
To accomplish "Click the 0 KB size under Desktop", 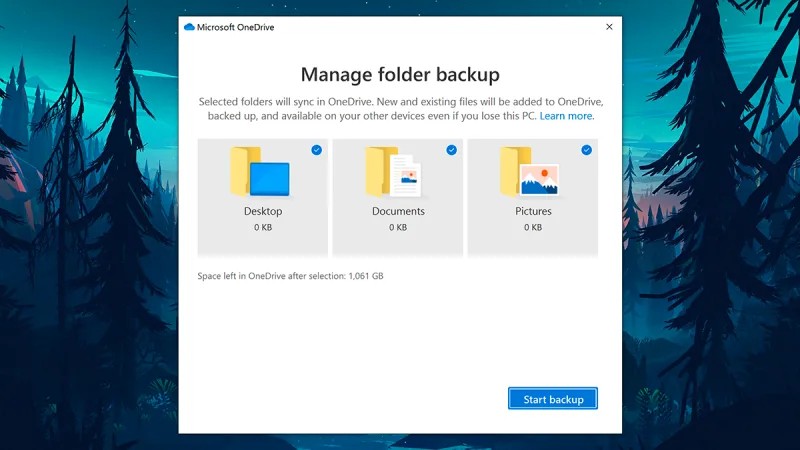I will [263, 228].
